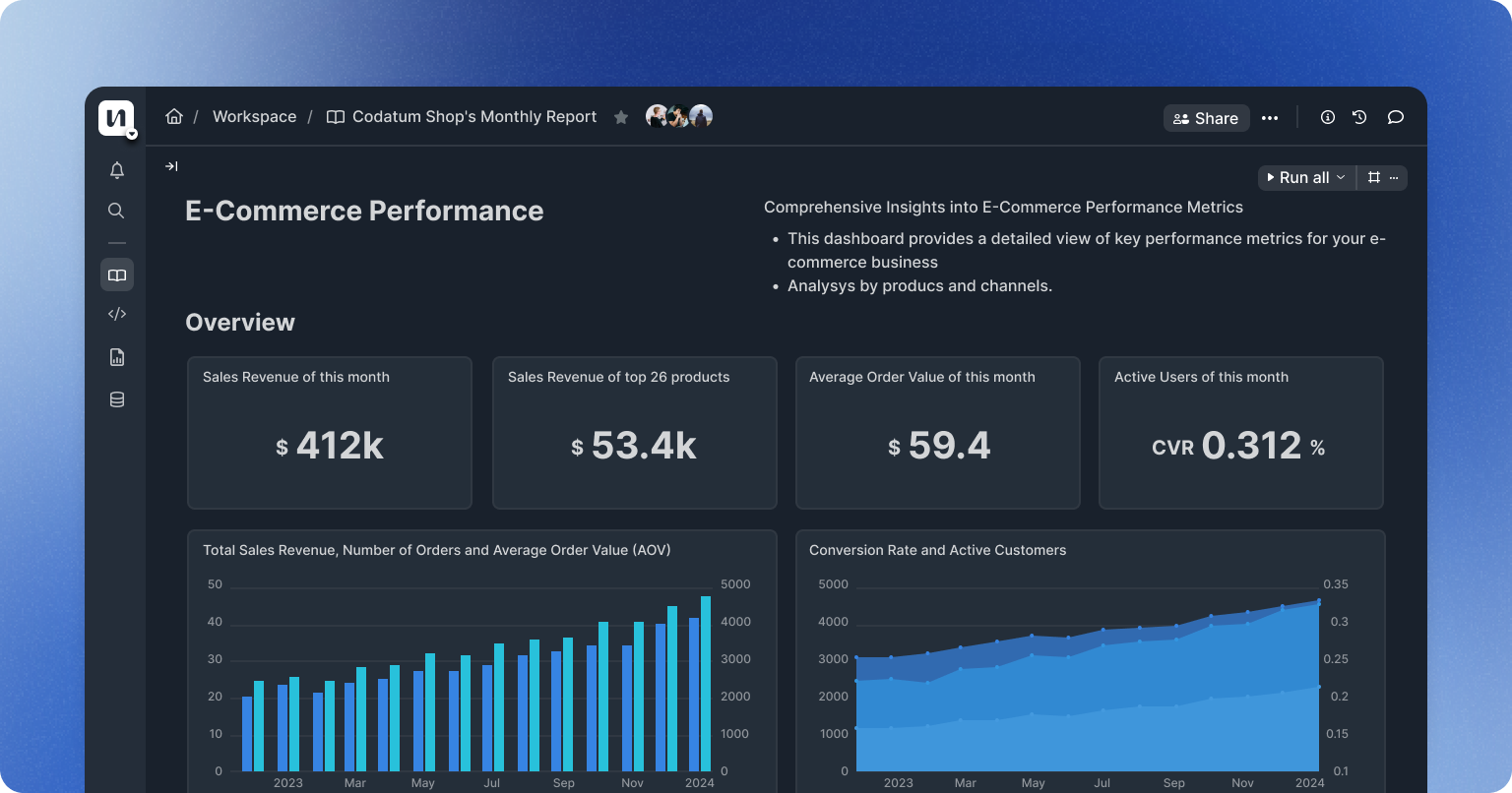Viewport: 1512px width, 793px height.
Task: Open the report chart icon in sidebar
Action: (116, 357)
